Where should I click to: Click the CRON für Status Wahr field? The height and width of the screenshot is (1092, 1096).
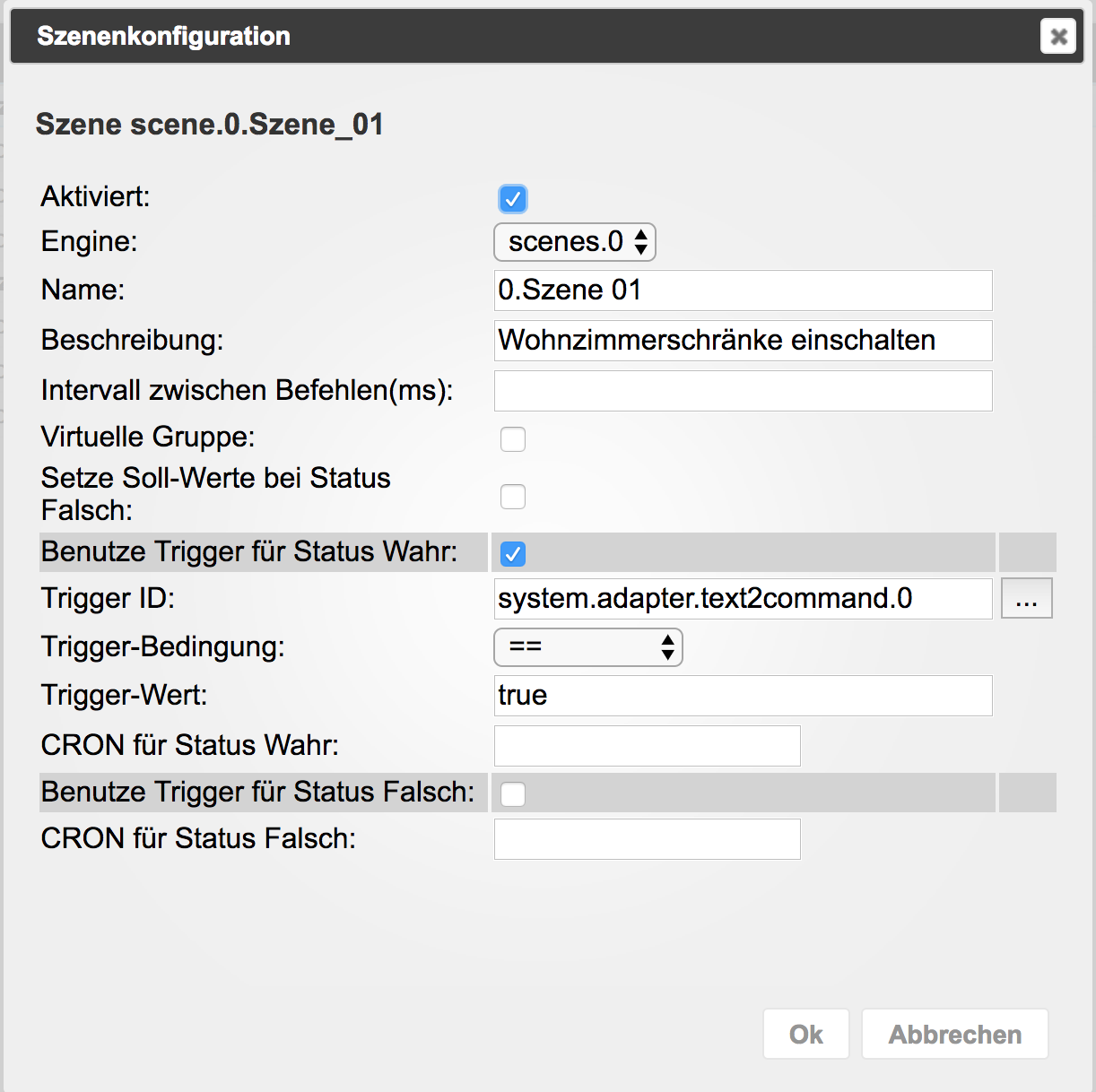647,746
